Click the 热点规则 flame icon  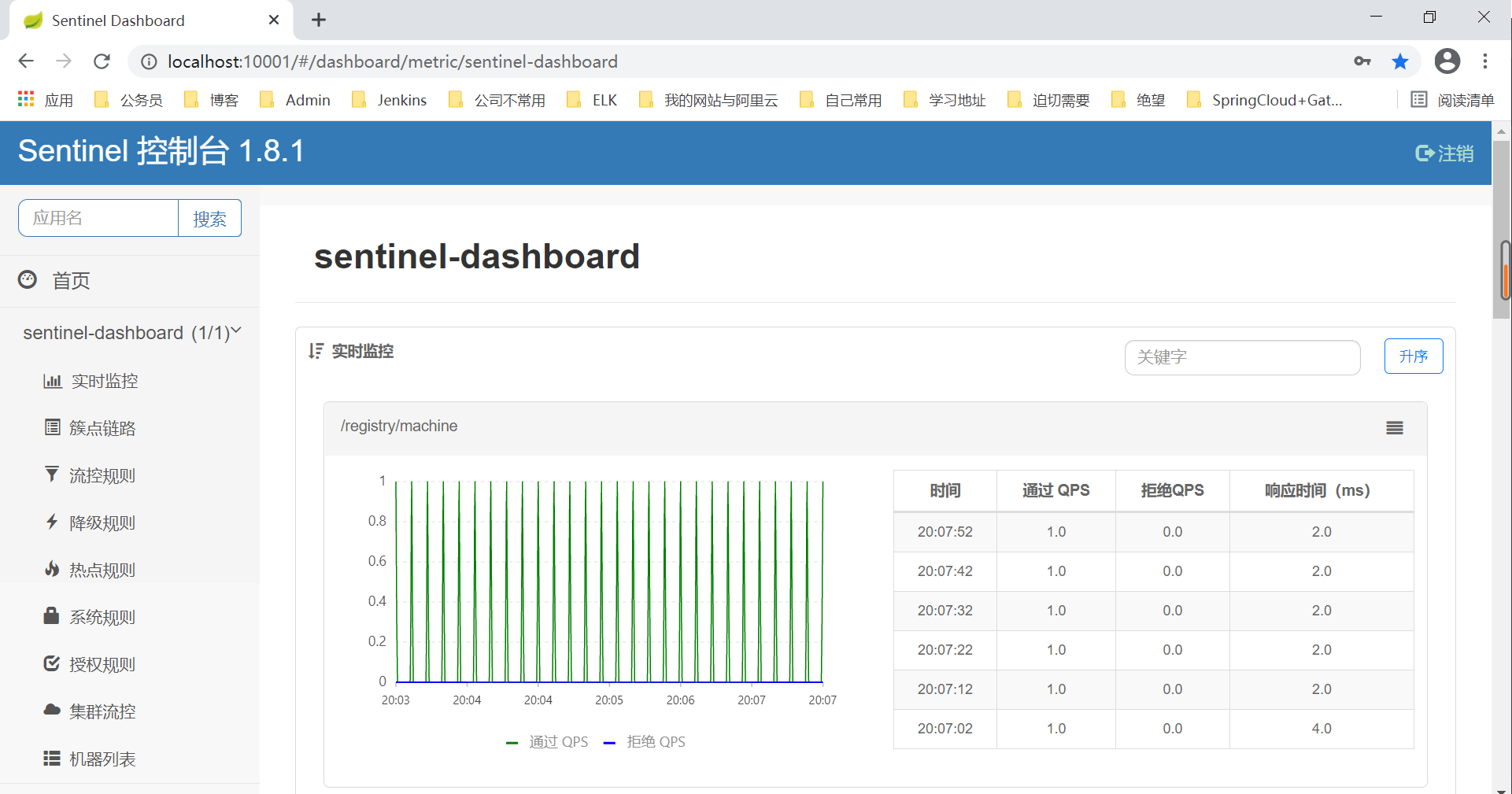[x=52, y=568]
